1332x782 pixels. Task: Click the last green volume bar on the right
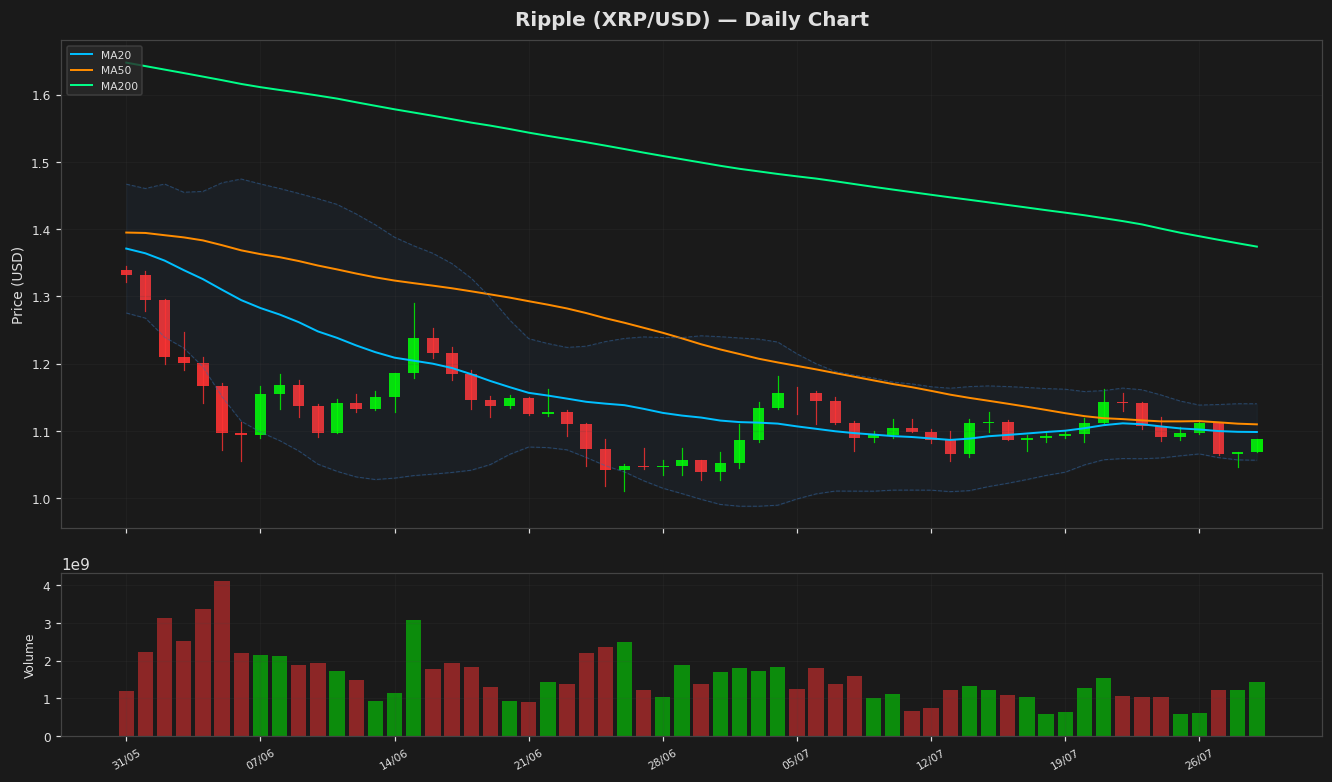[x=1257, y=710]
